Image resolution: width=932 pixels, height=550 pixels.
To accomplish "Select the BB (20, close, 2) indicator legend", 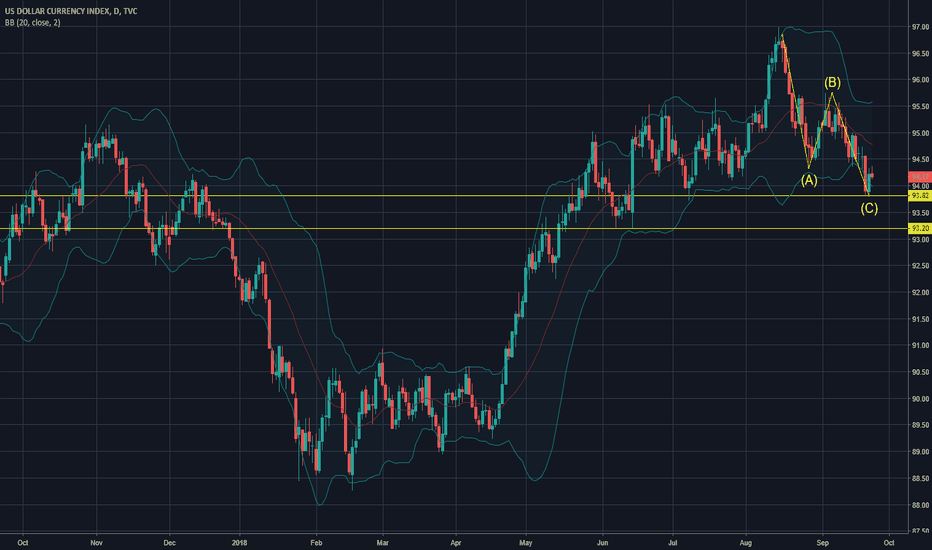I will coord(33,23).
